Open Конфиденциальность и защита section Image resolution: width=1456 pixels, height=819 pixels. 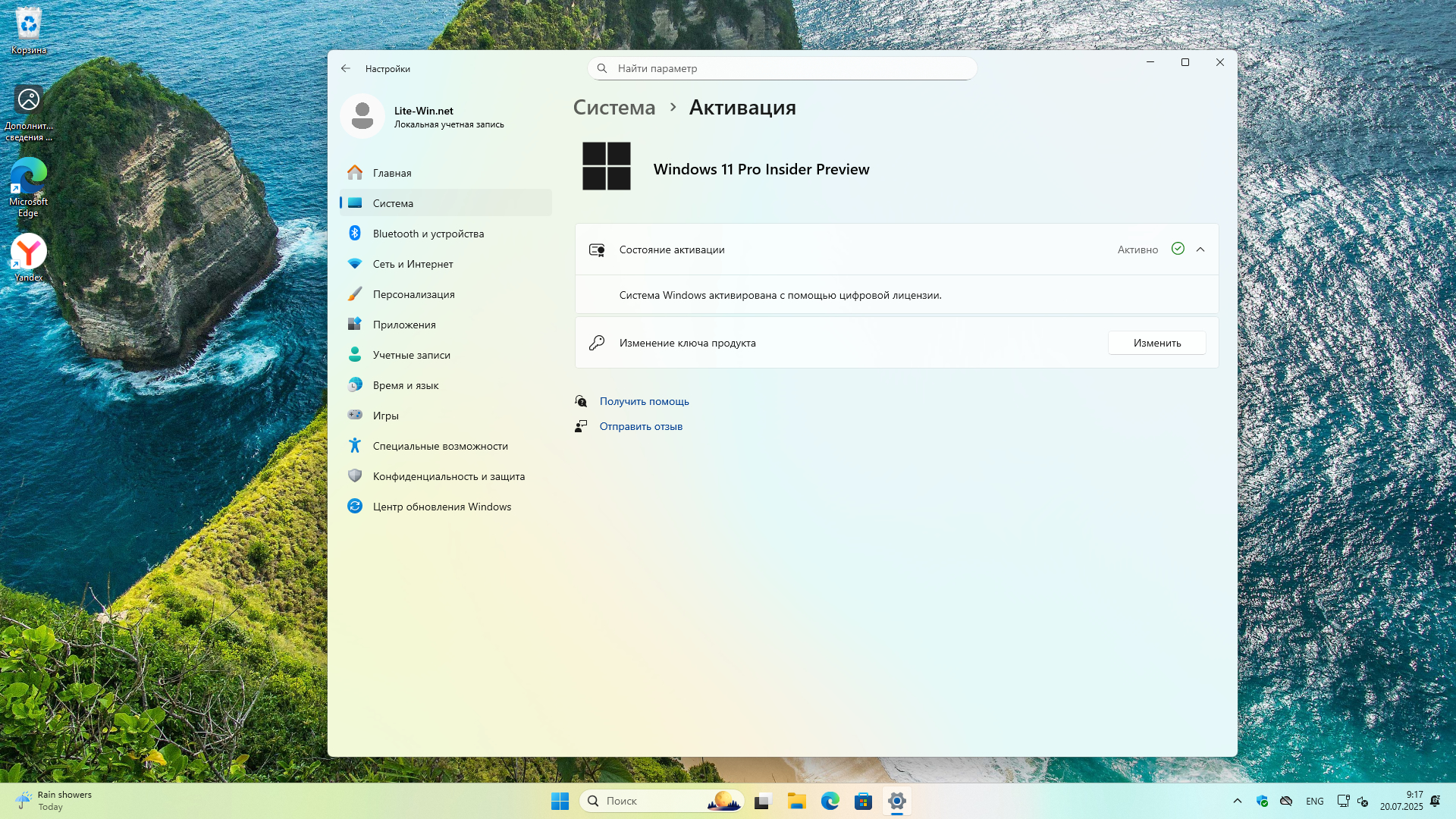tap(448, 476)
